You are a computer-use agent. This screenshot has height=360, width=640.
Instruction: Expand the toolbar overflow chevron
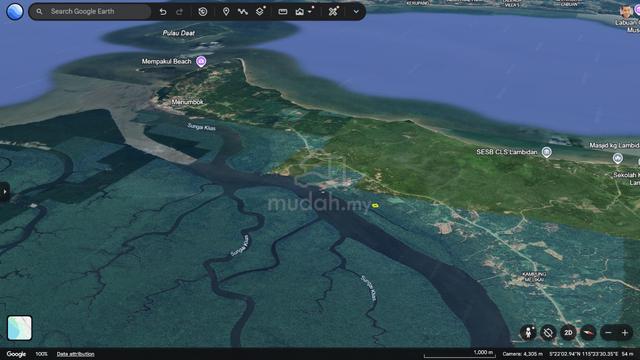point(356,12)
